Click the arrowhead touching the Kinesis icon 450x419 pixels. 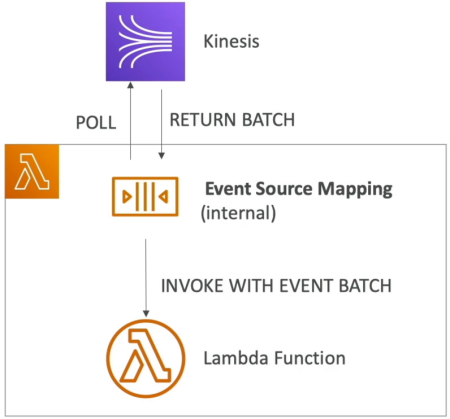coord(131,85)
